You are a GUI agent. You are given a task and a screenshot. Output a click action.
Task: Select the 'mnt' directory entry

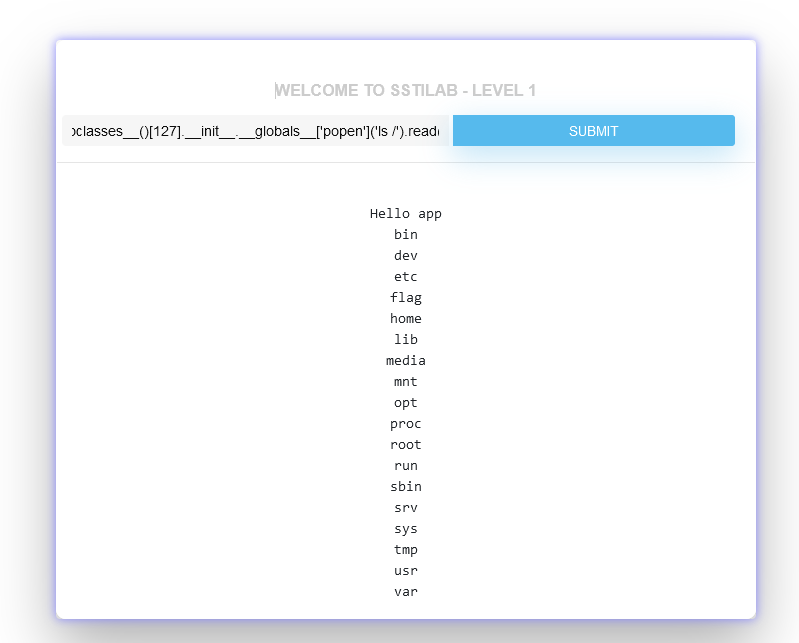[406, 382]
